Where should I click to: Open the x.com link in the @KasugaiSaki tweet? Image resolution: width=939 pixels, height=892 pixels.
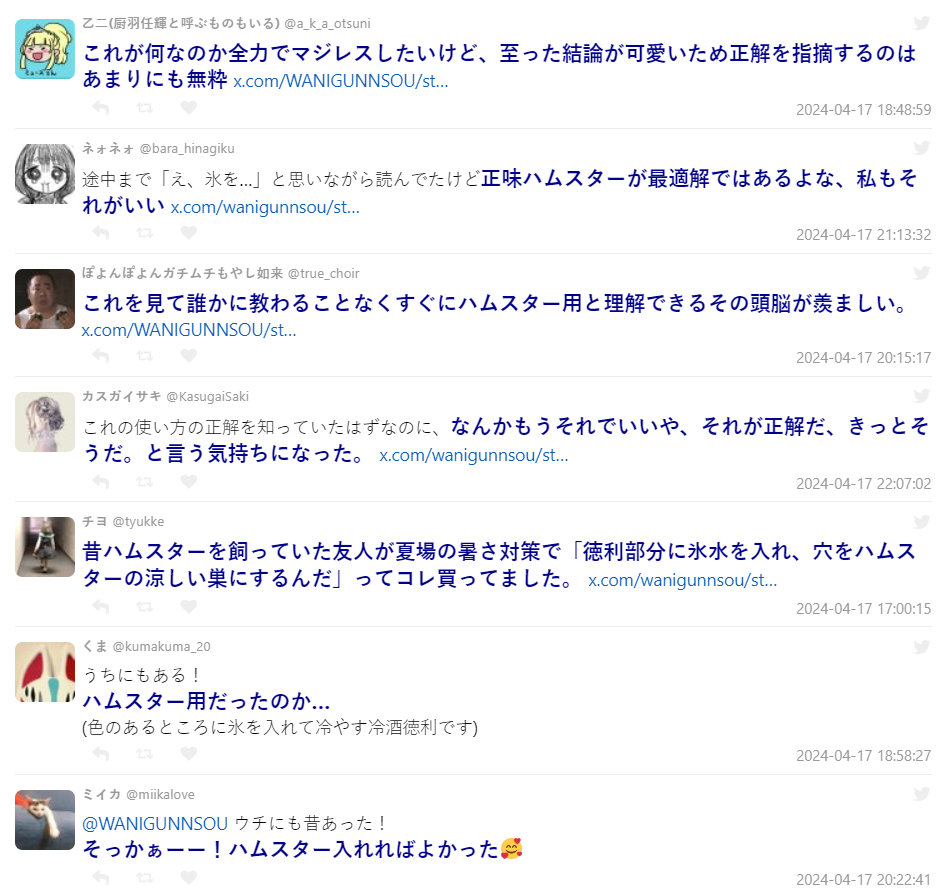pos(474,456)
